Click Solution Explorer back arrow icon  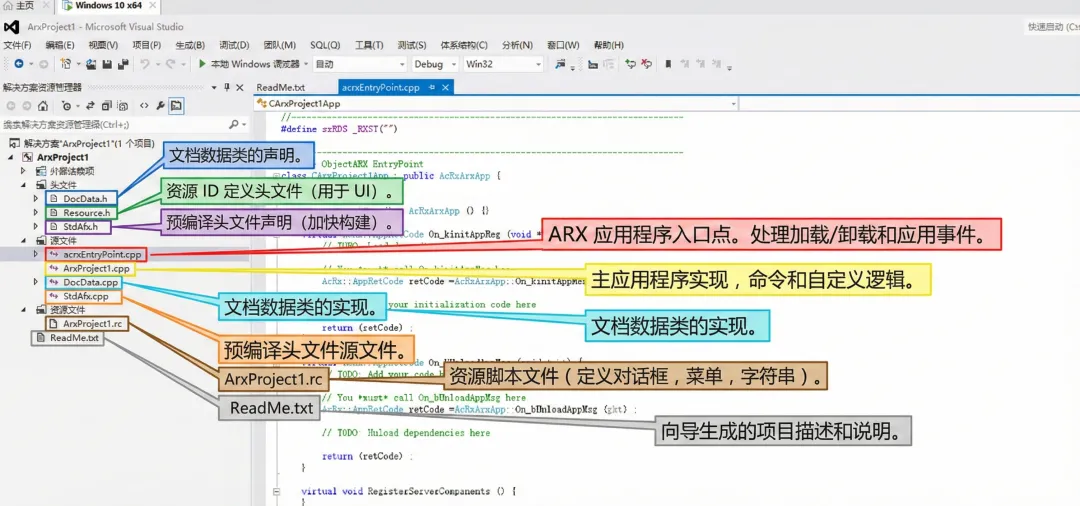coord(11,106)
